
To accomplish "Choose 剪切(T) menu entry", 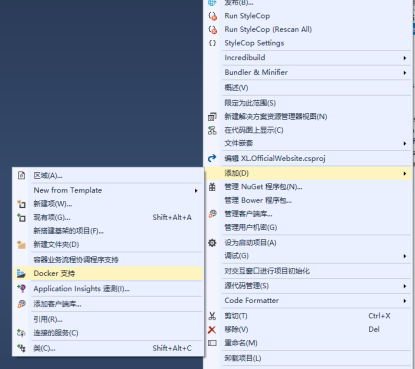I will tap(236, 316).
